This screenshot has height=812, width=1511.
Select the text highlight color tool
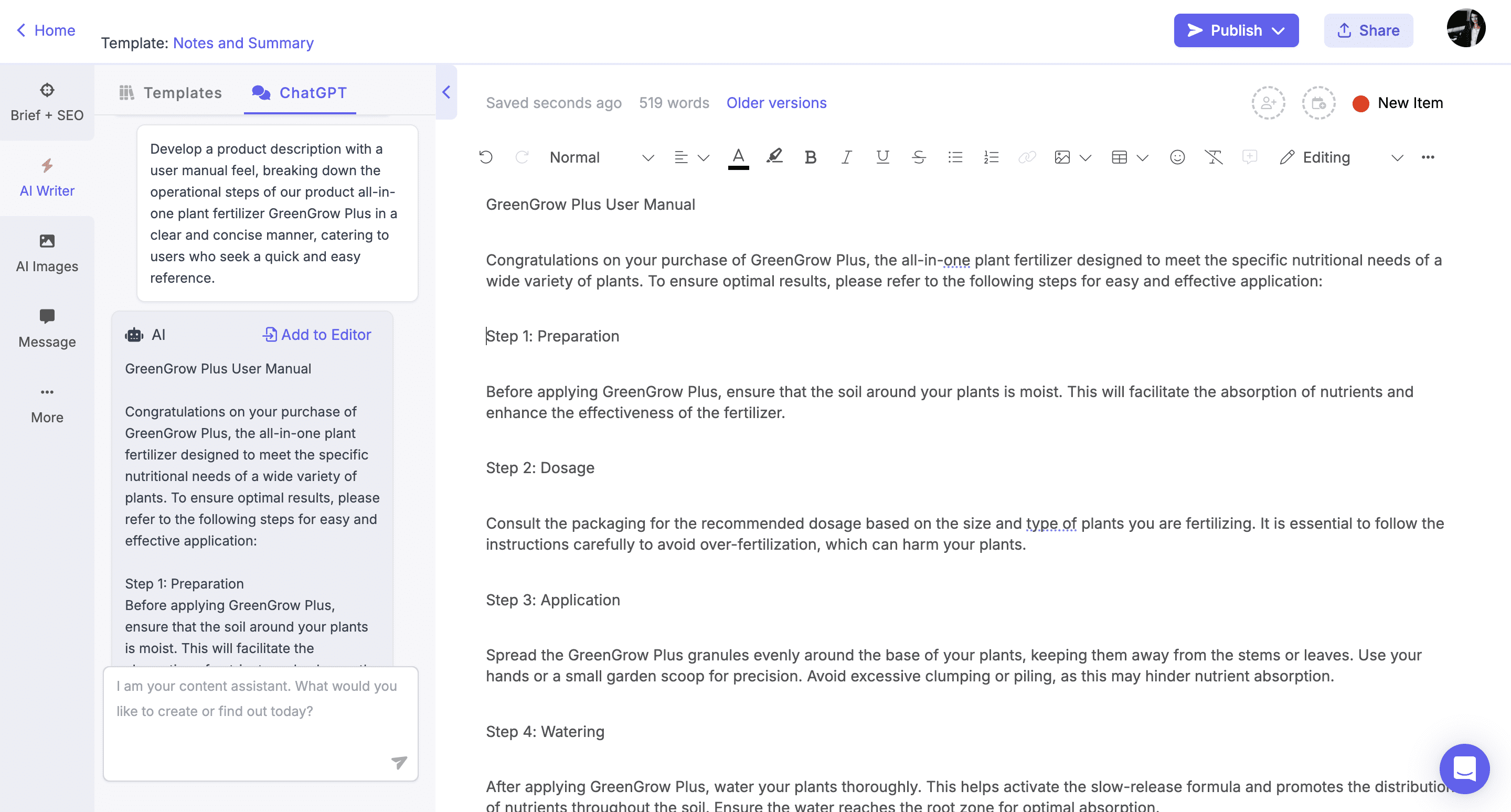pos(774,156)
